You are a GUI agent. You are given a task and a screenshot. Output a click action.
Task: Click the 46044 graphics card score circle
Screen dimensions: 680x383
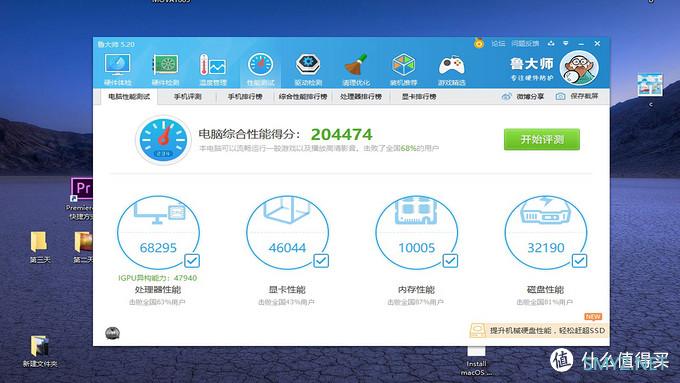(x=287, y=233)
